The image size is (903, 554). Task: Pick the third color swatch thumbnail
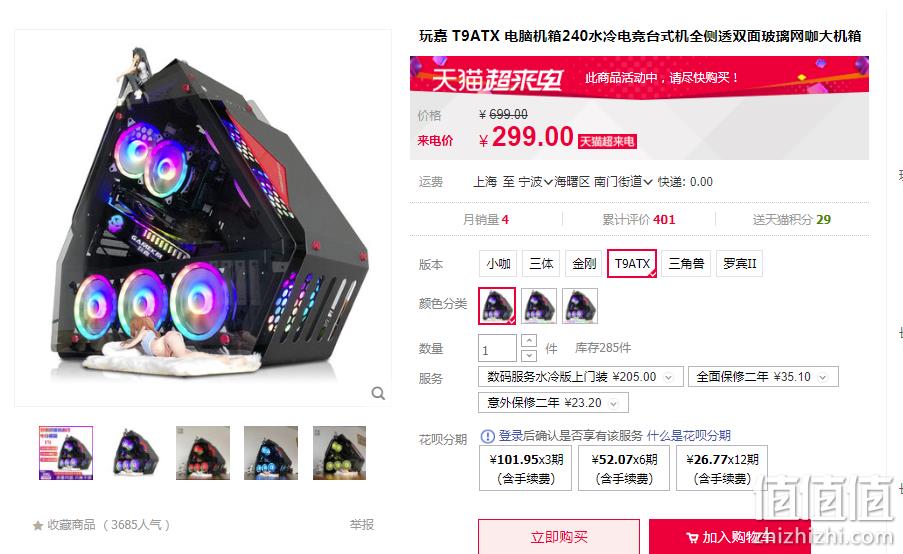[580, 306]
